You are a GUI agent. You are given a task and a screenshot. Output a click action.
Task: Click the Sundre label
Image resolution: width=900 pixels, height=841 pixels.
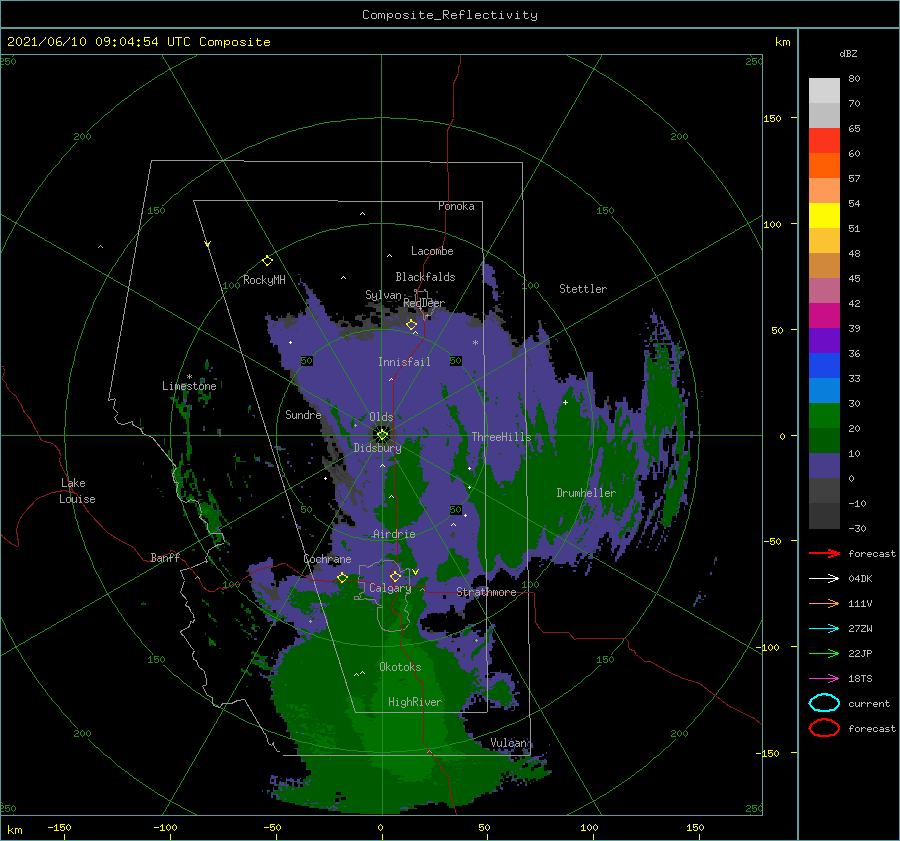pyautogui.click(x=303, y=414)
